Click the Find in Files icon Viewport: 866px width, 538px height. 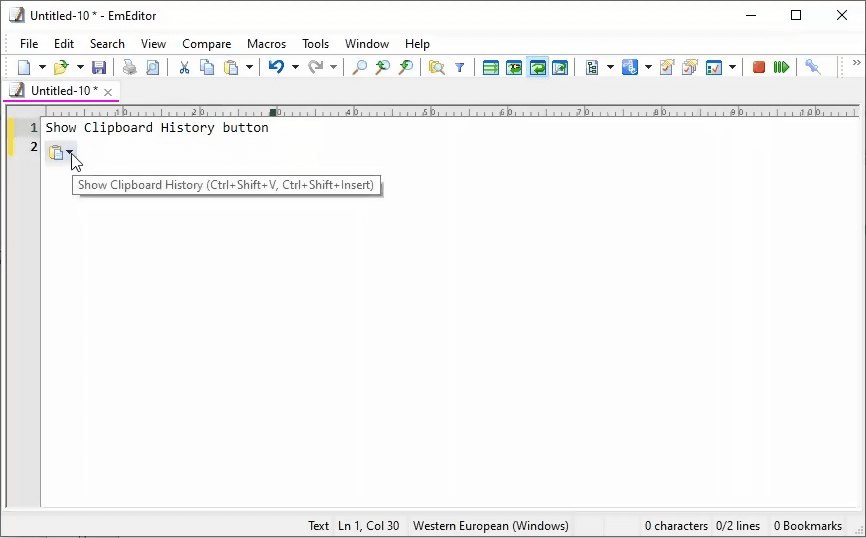[436, 67]
